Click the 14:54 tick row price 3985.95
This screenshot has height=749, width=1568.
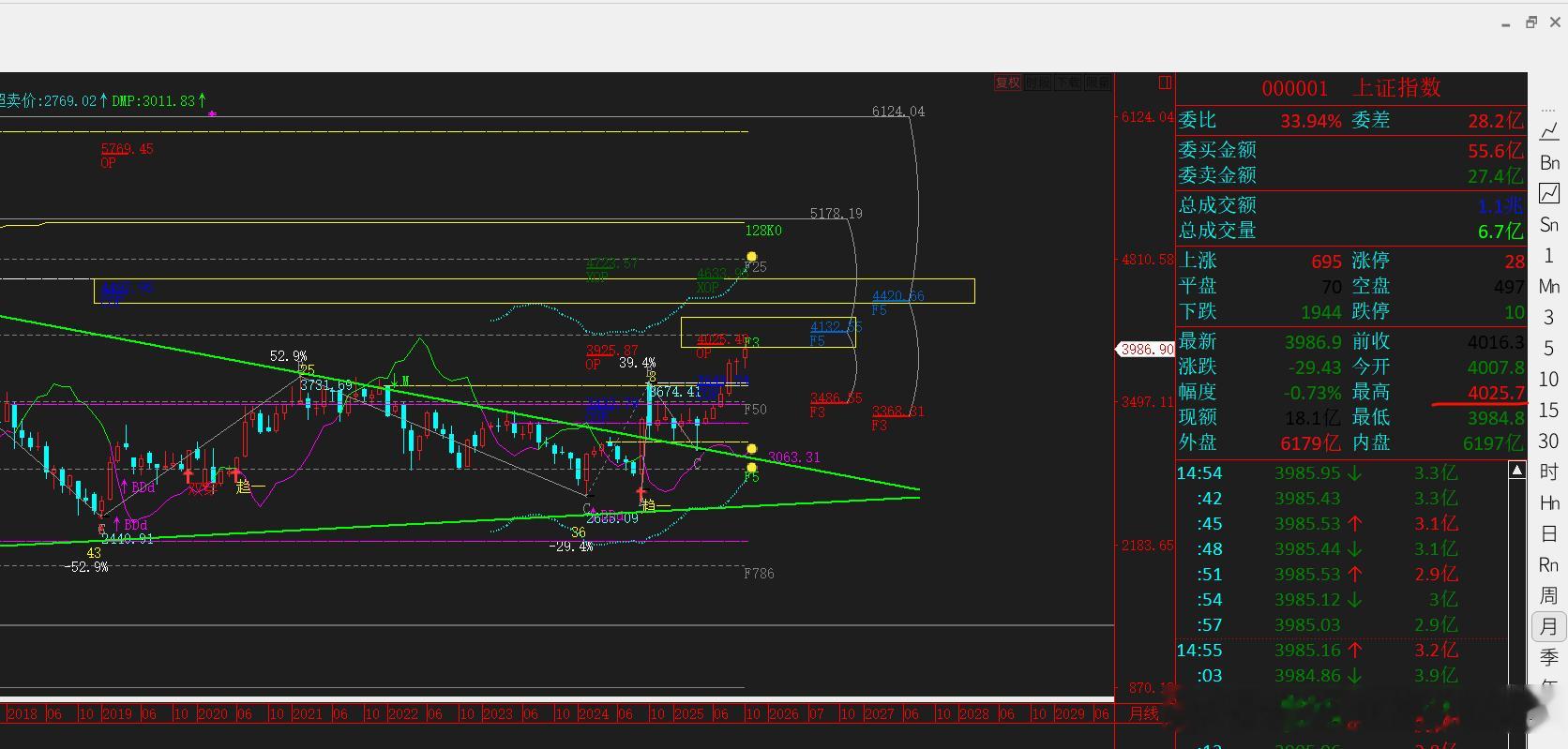tap(1307, 473)
